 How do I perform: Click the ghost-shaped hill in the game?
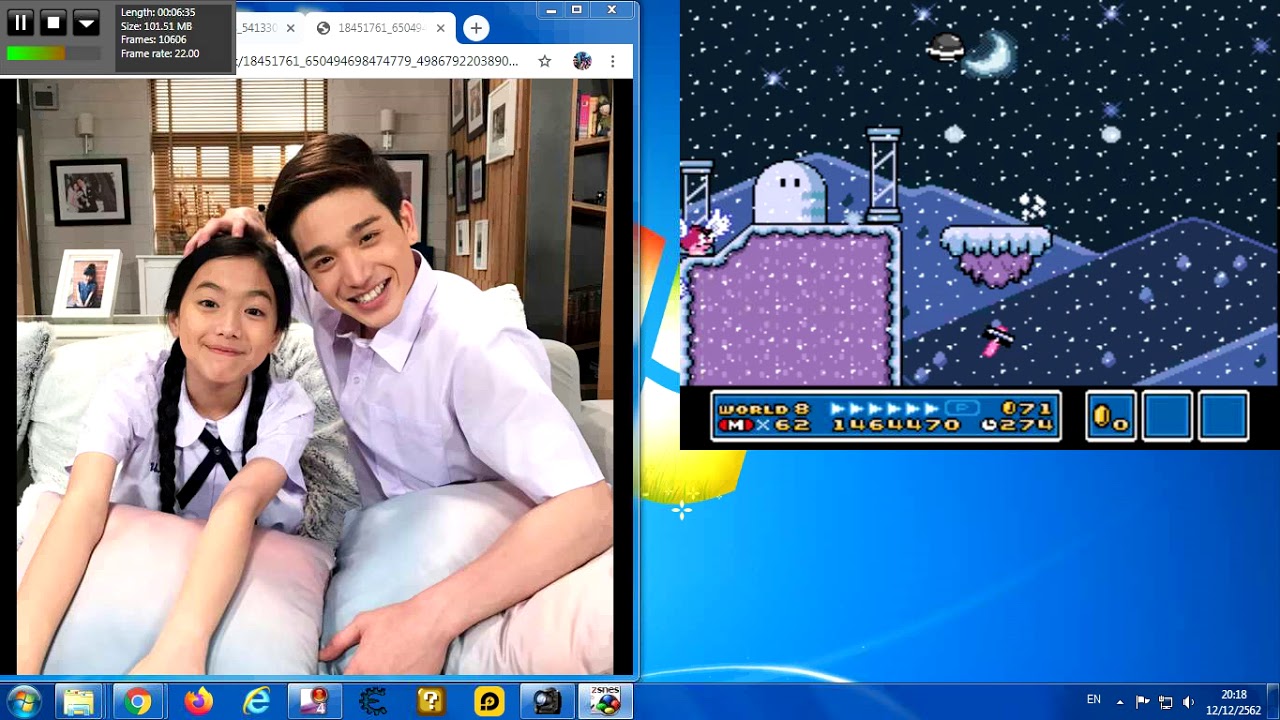pyautogui.click(x=789, y=193)
